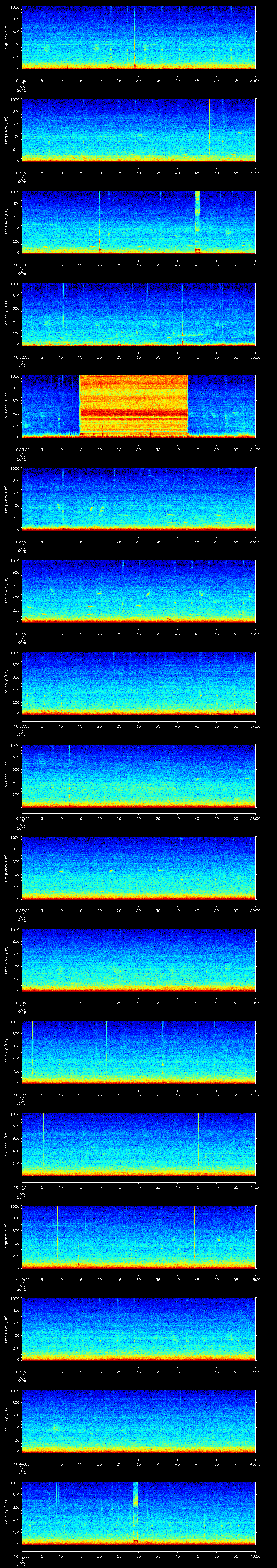Click the 10:45:00 start time label
Screen dimensions: 277x1568
pos(21,1556)
